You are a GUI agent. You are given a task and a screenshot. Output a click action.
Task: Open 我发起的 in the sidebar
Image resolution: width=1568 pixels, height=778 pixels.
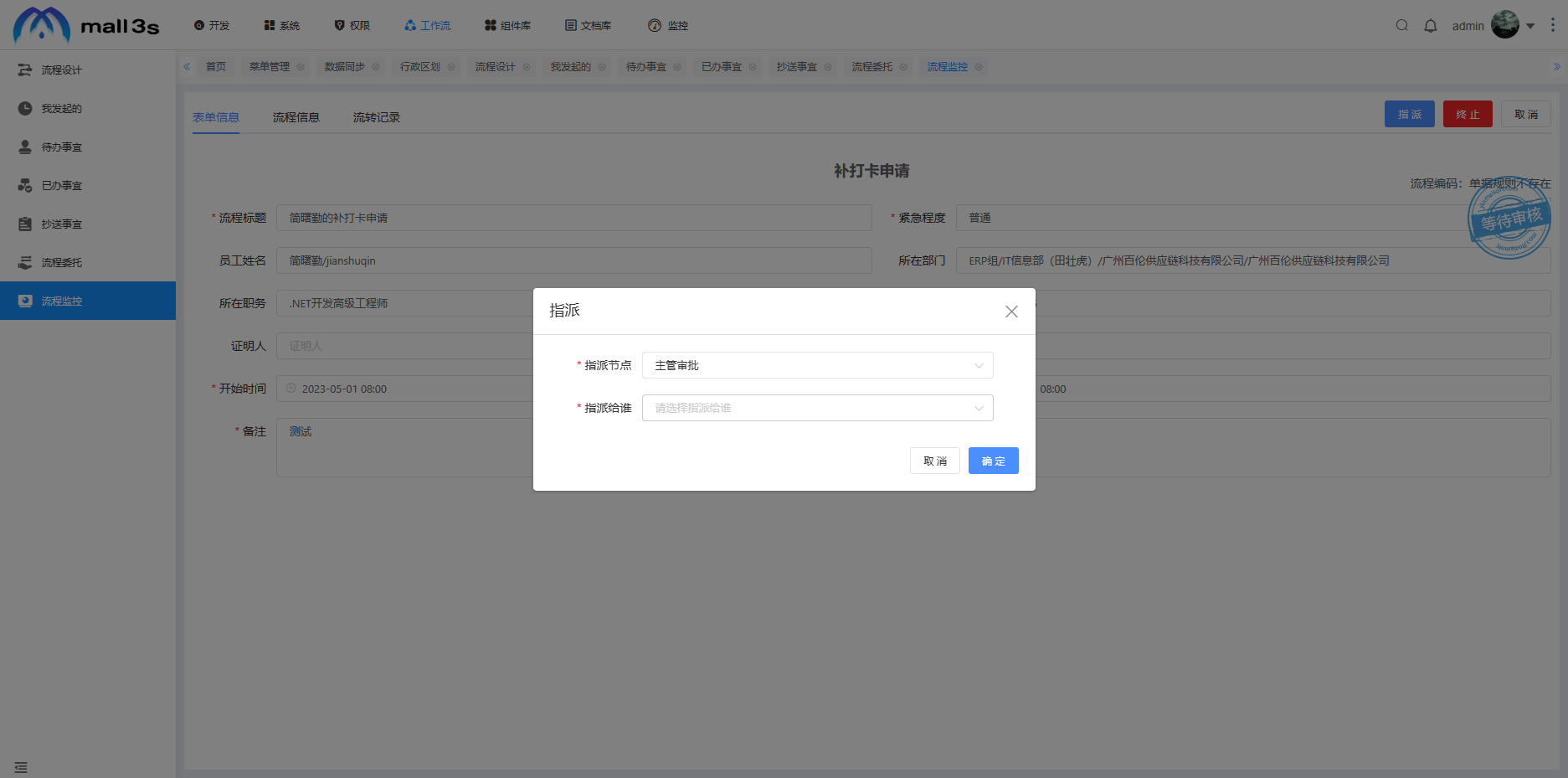(x=88, y=108)
